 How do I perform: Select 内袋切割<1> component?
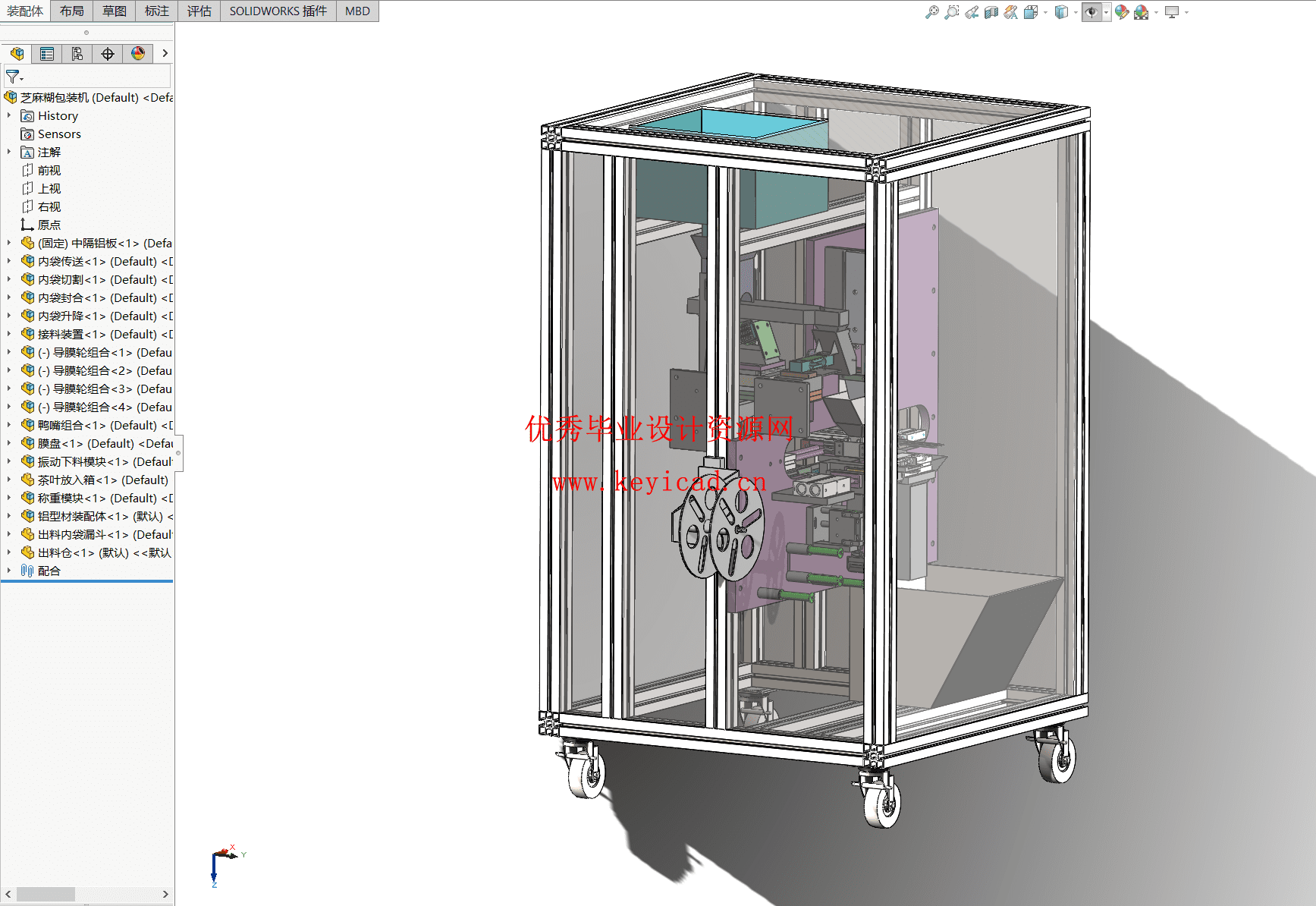coord(97,279)
